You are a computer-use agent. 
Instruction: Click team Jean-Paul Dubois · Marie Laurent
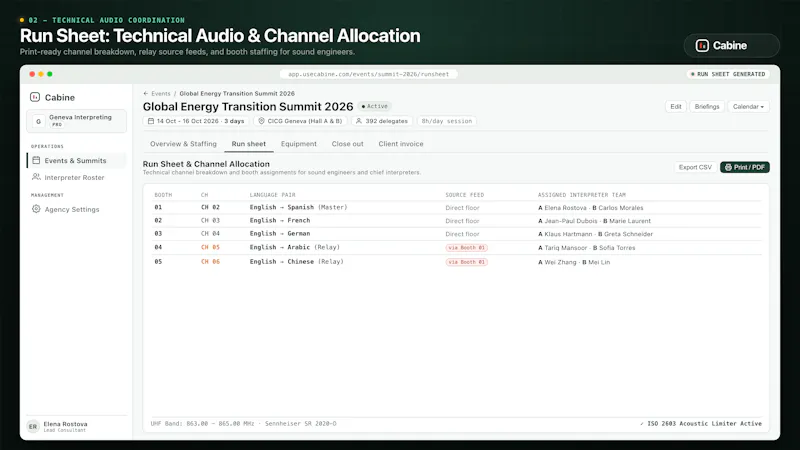coord(594,221)
